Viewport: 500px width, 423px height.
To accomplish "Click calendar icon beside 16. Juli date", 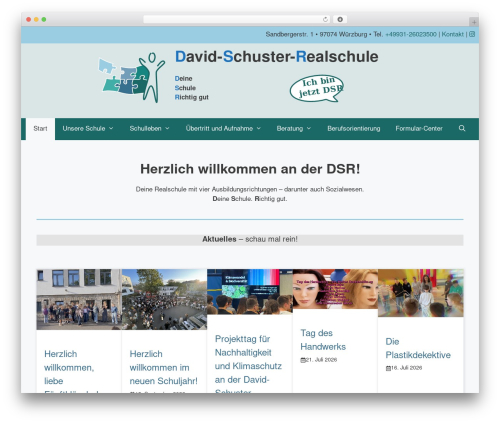I will coord(388,368).
